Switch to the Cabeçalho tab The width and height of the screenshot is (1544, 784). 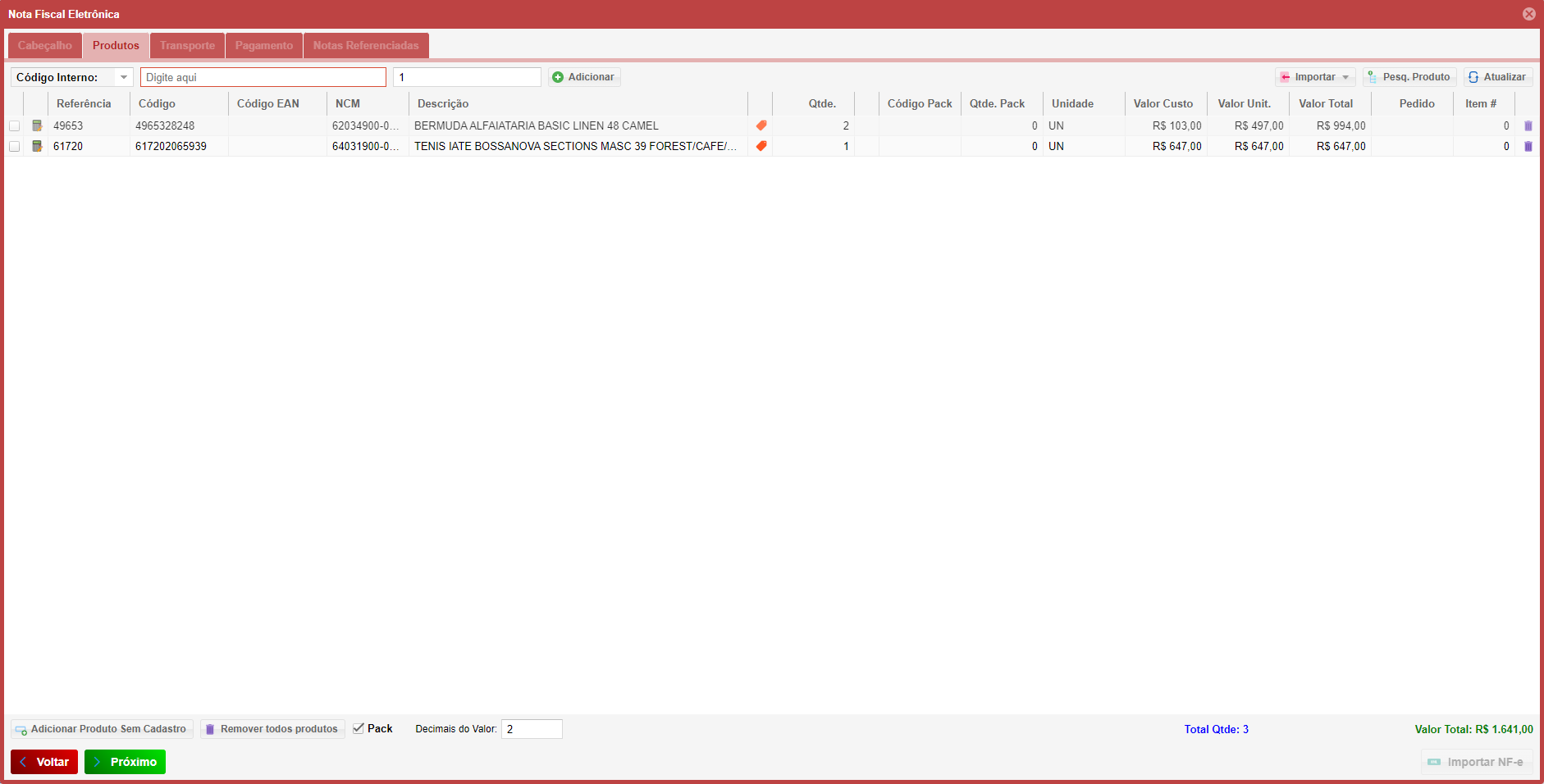tap(45, 46)
